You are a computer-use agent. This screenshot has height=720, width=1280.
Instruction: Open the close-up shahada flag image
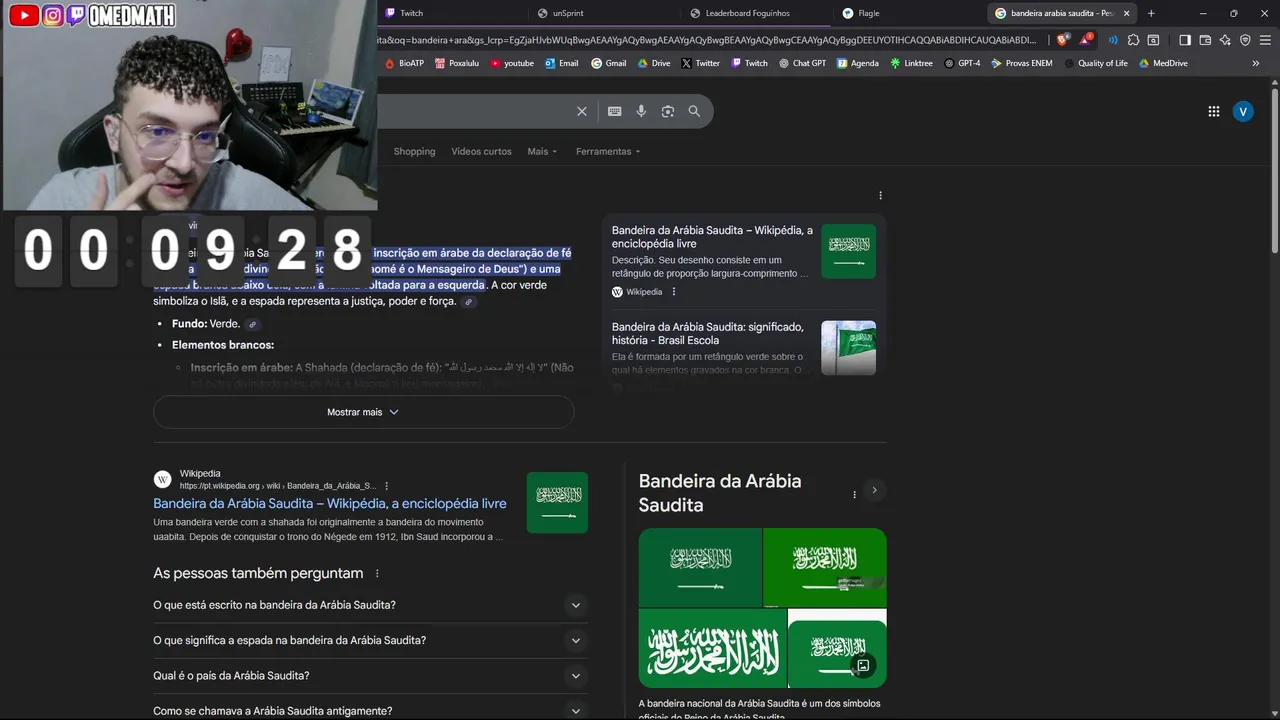(x=712, y=648)
